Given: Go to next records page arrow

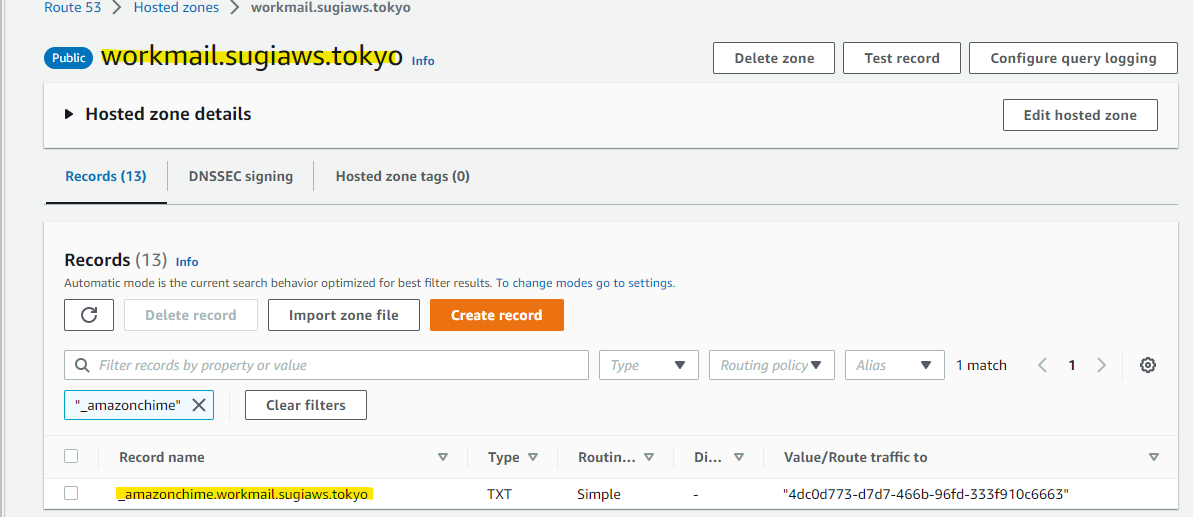Looking at the screenshot, I should (1101, 365).
